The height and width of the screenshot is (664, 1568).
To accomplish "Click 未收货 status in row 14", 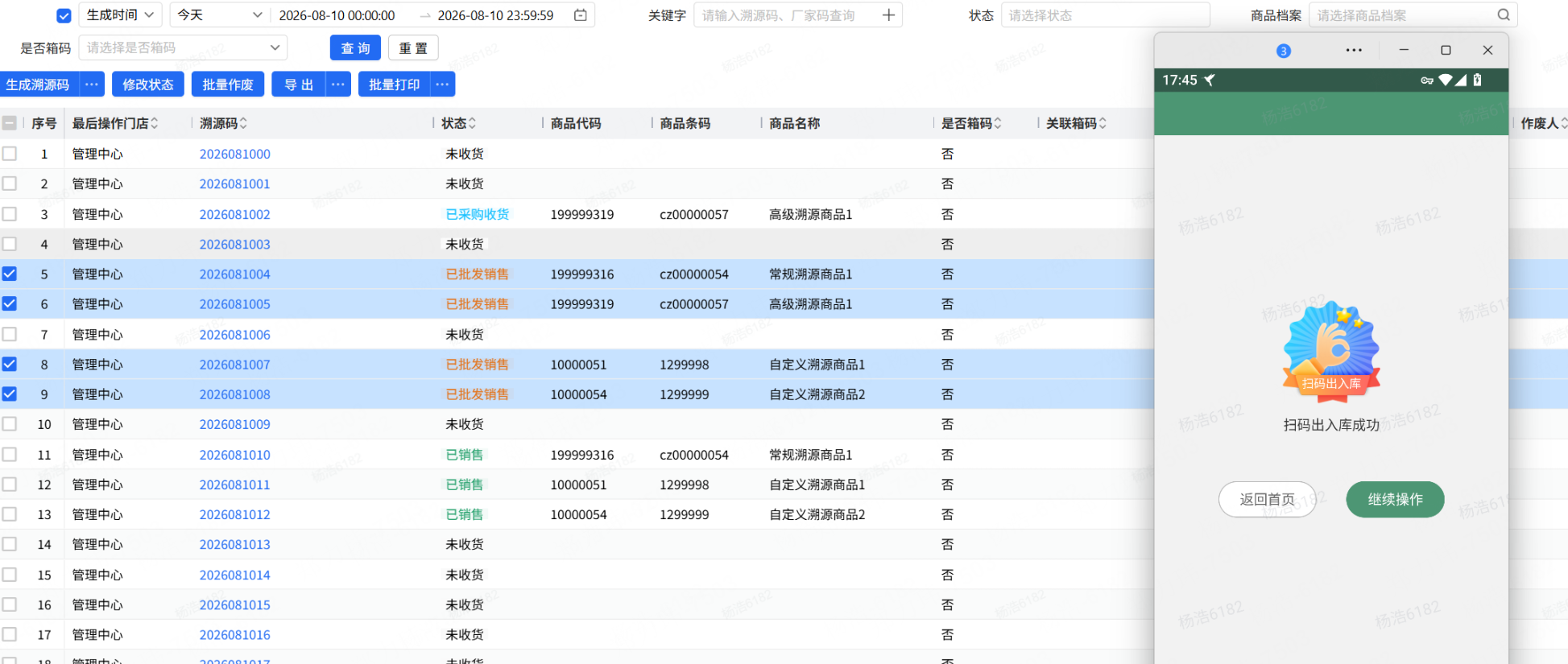I will pyautogui.click(x=465, y=544).
